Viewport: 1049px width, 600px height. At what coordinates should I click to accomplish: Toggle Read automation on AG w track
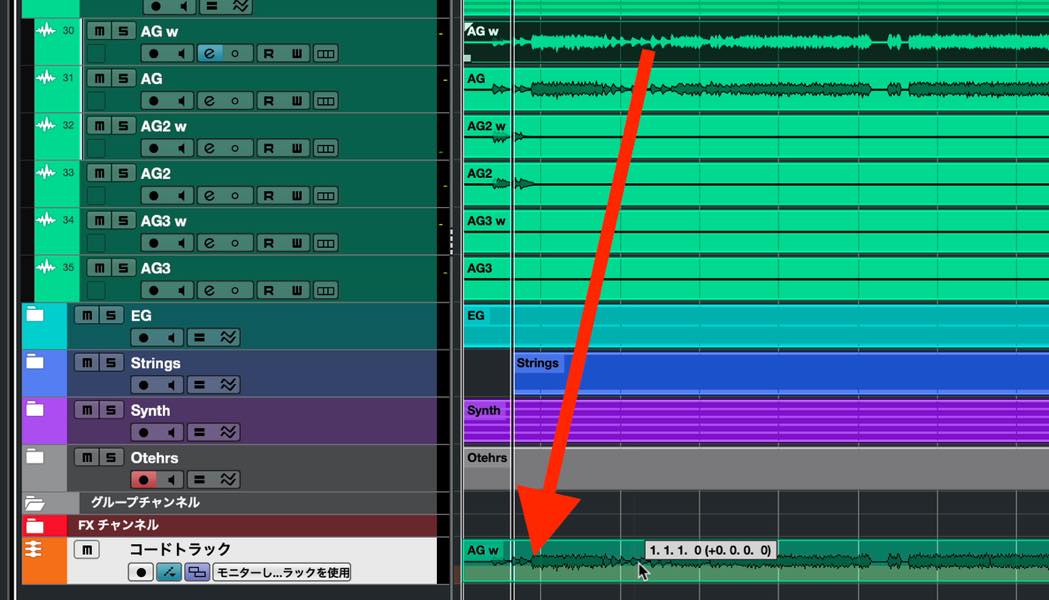pos(268,54)
